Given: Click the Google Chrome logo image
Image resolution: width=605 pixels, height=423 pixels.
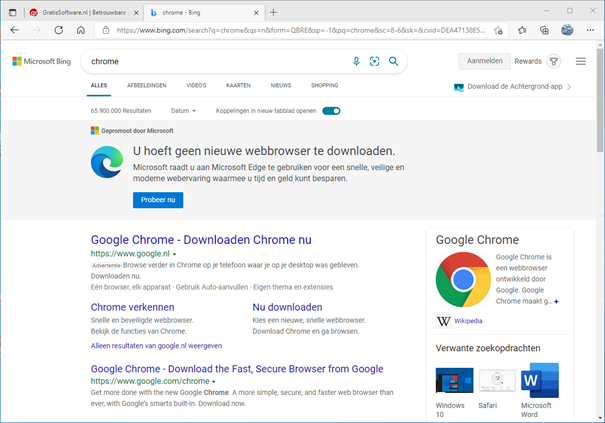Looking at the screenshot, I should 463,279.
